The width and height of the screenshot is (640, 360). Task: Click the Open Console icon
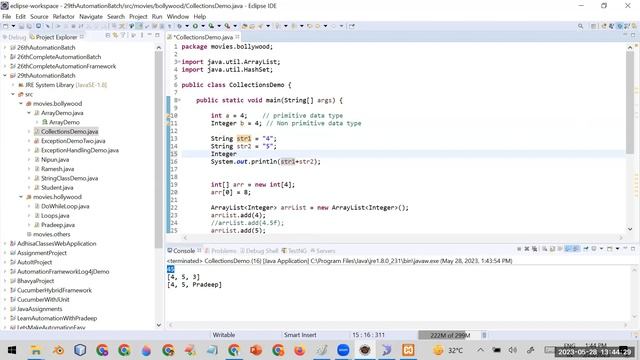point(609,249)
